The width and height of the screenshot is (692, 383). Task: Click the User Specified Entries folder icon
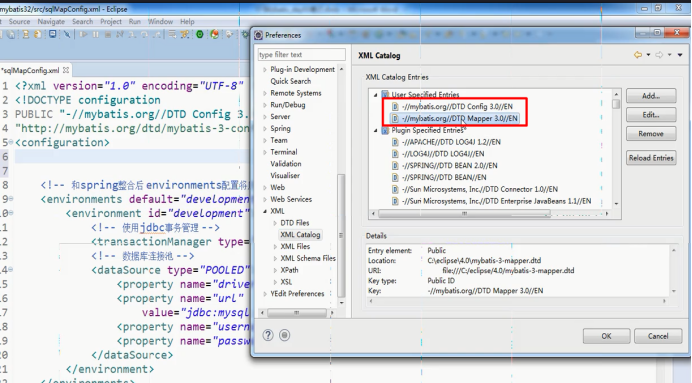pyautogui.click(x=385, y=94)
